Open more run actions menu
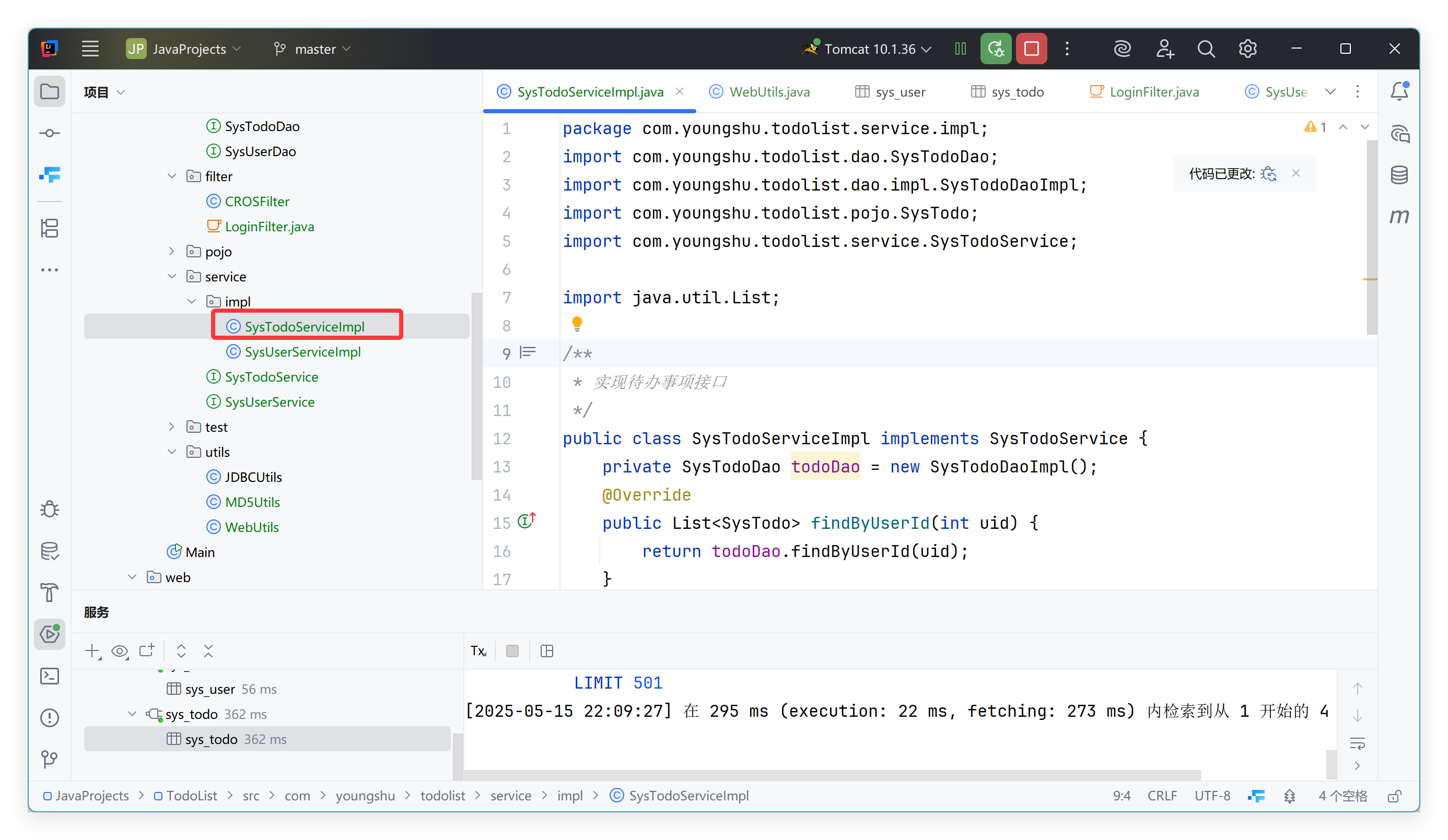1448x840 pixels. pyautogui.click(x=1067, y=49)
